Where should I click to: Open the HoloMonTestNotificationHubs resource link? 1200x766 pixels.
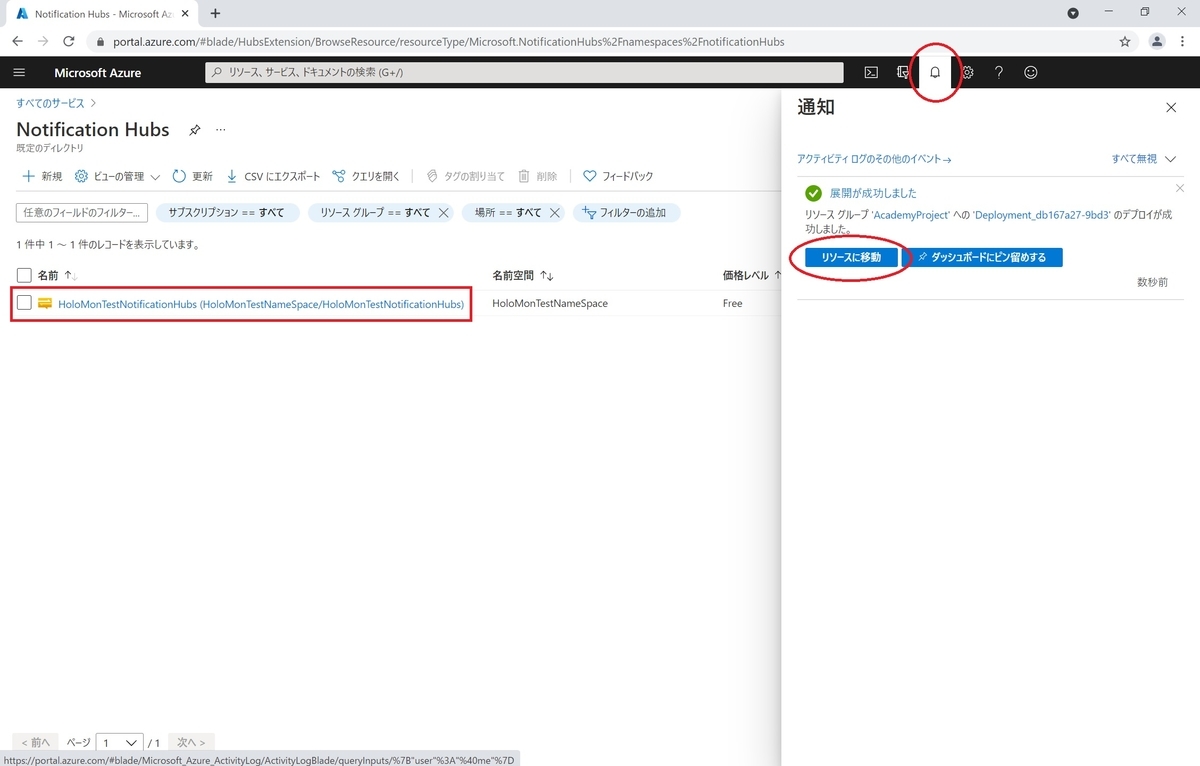tap(261, 303)
